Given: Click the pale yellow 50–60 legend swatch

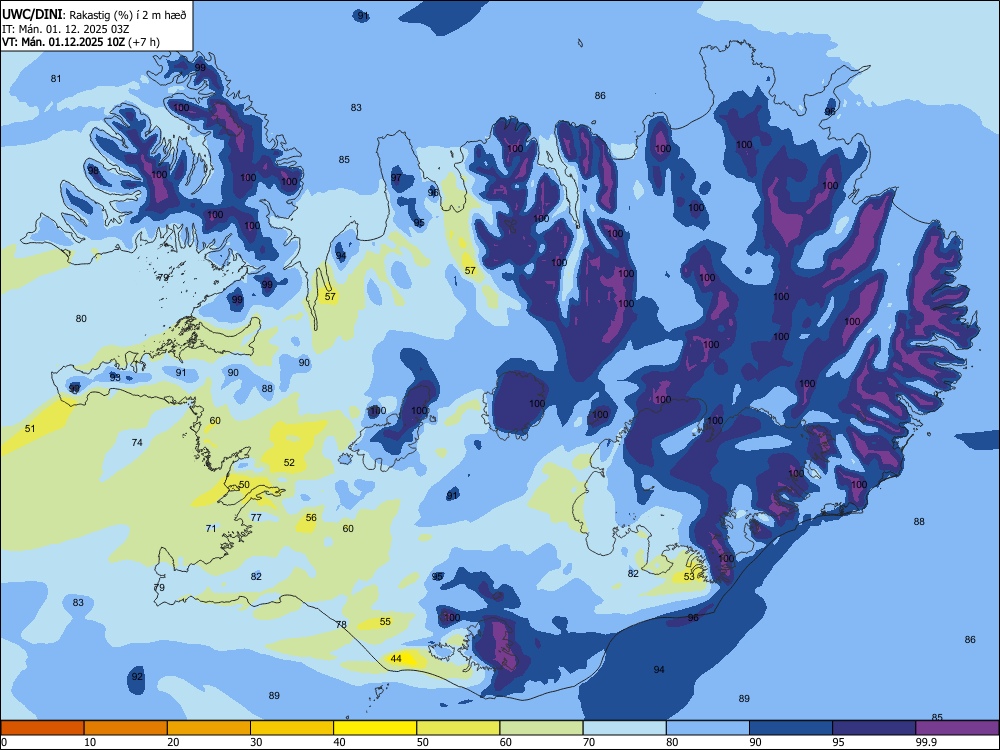Looking at the screenshot, I should click(458, 728).
